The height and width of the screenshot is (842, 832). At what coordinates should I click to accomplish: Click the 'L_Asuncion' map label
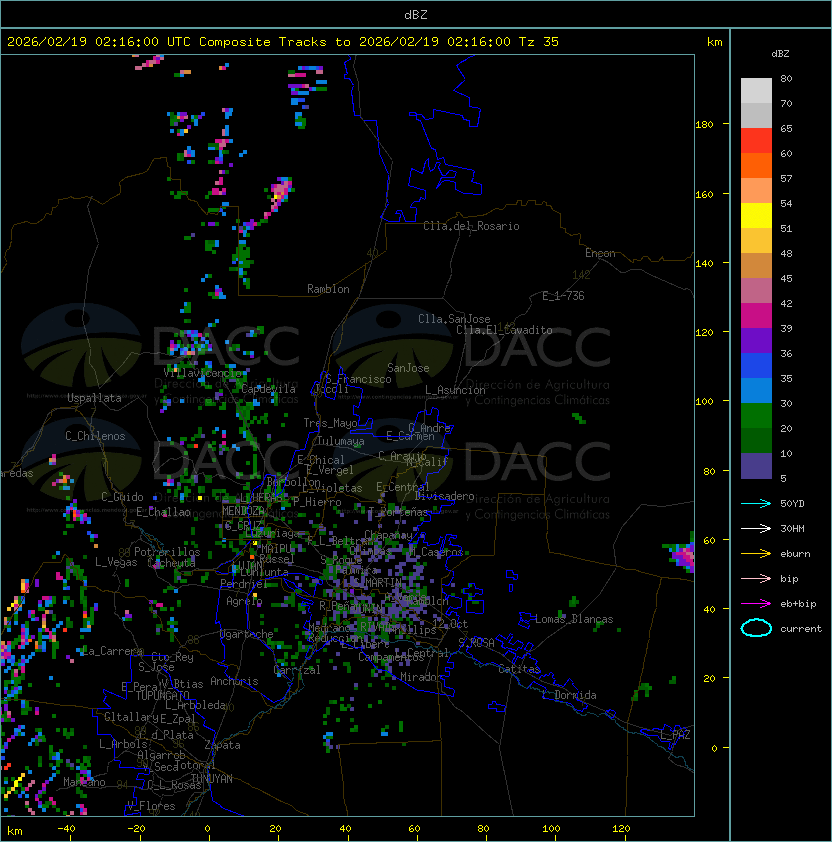point(455,390)
